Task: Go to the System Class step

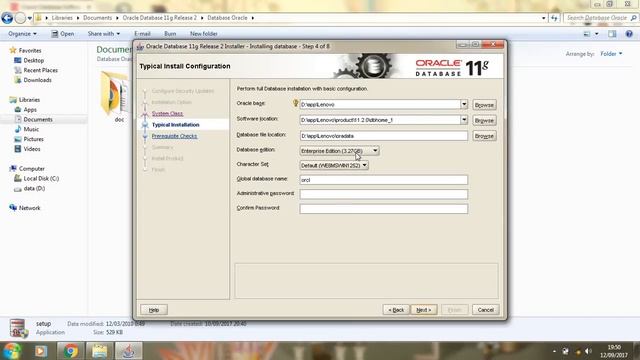Action: [x=167, y=113]
